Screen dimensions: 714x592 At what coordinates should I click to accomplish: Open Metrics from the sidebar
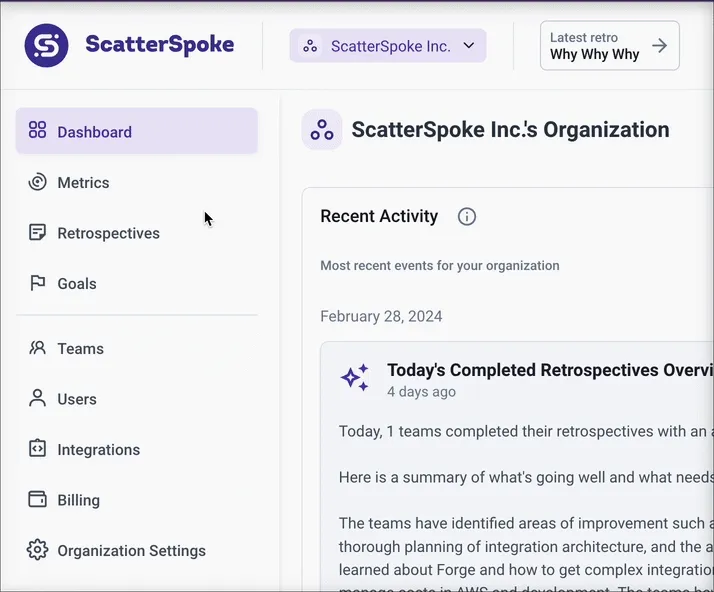pos(137,183)
